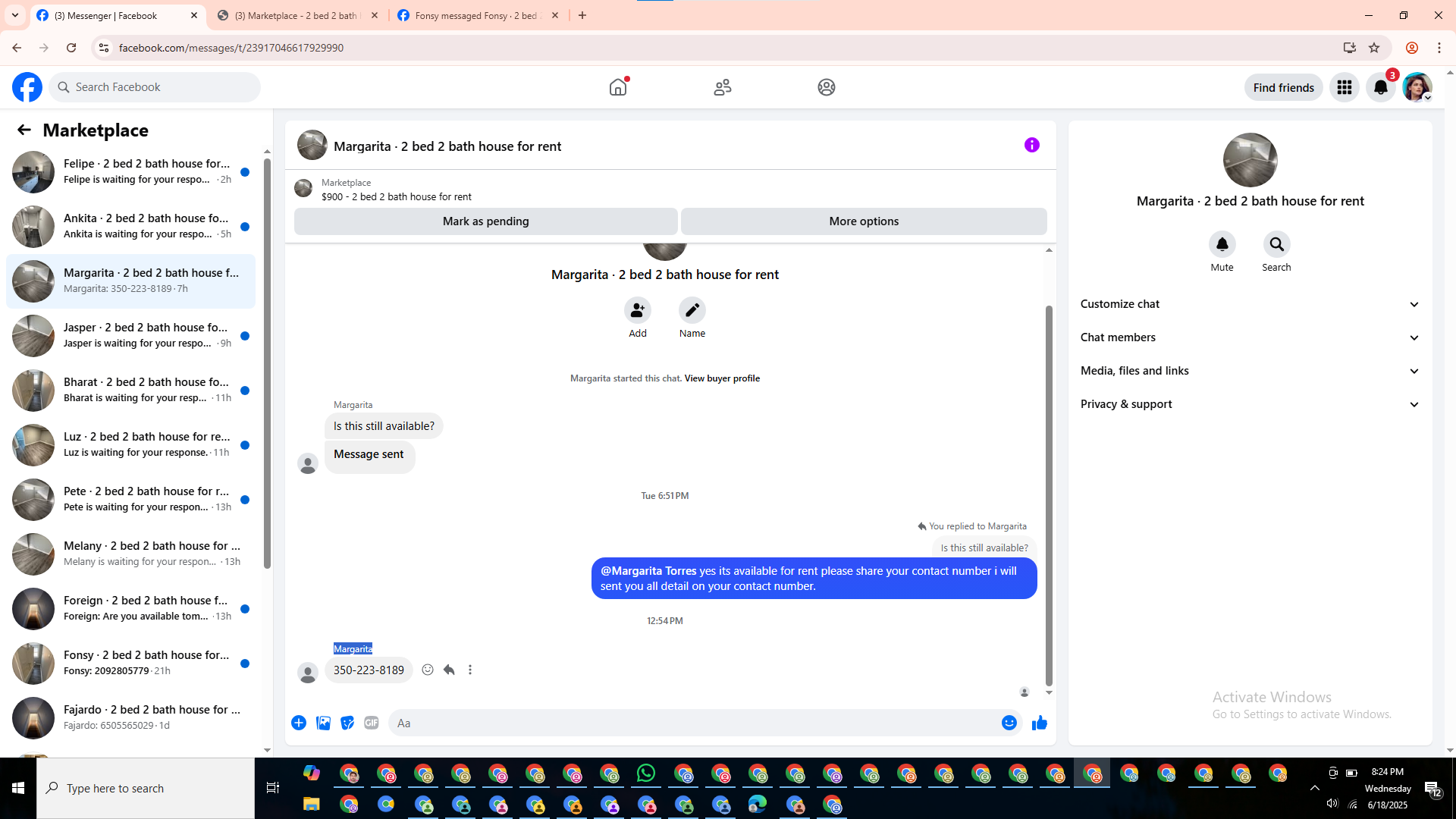Click the Facebook logo

27,87
